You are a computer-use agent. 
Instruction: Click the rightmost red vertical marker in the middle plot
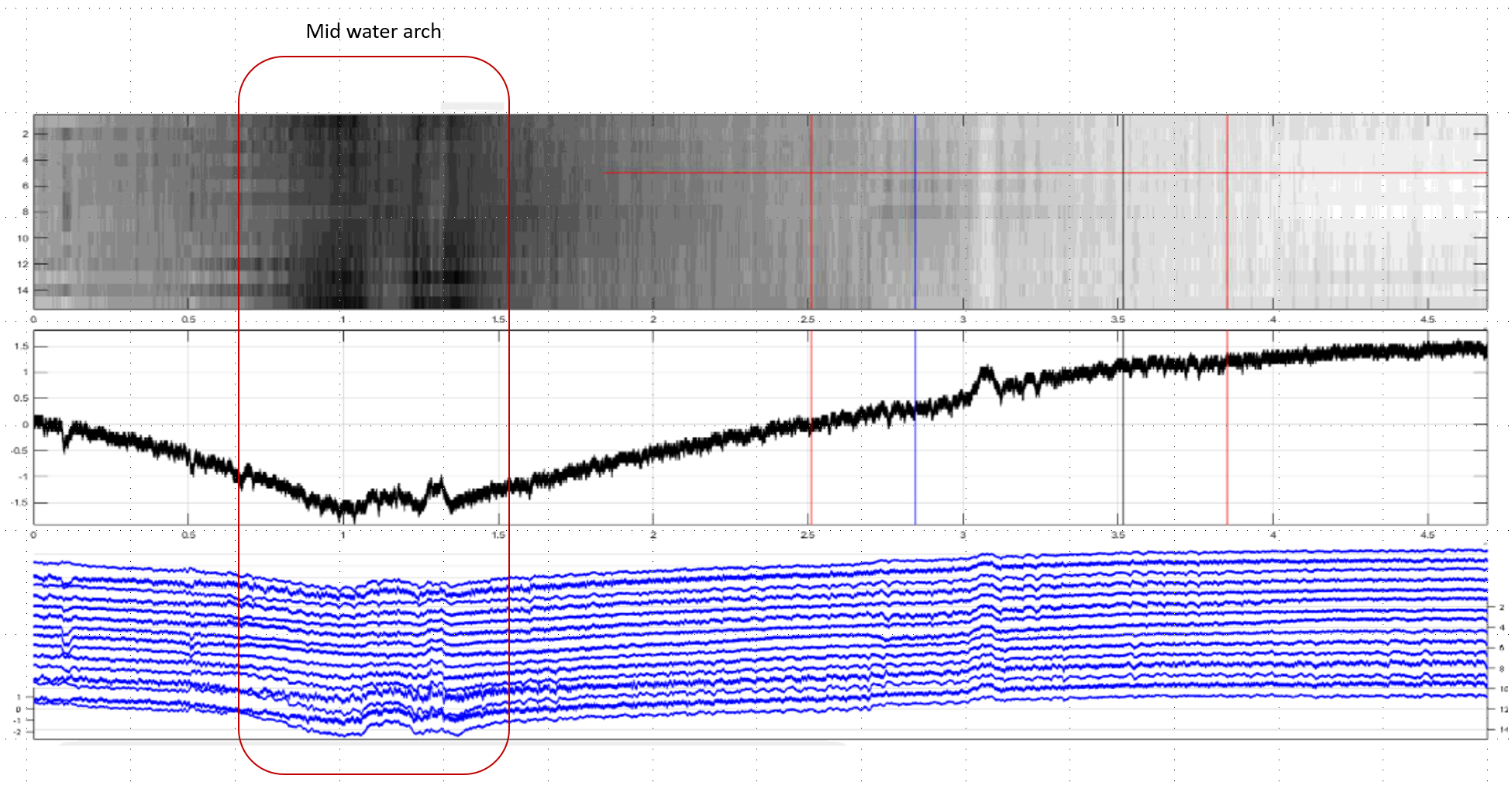point(1227,465)
